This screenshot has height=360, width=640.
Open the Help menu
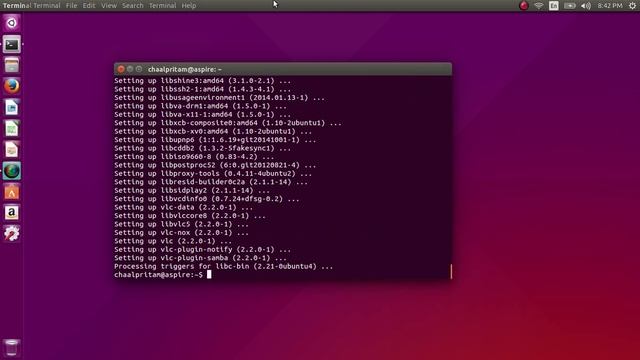coord(189,6)
